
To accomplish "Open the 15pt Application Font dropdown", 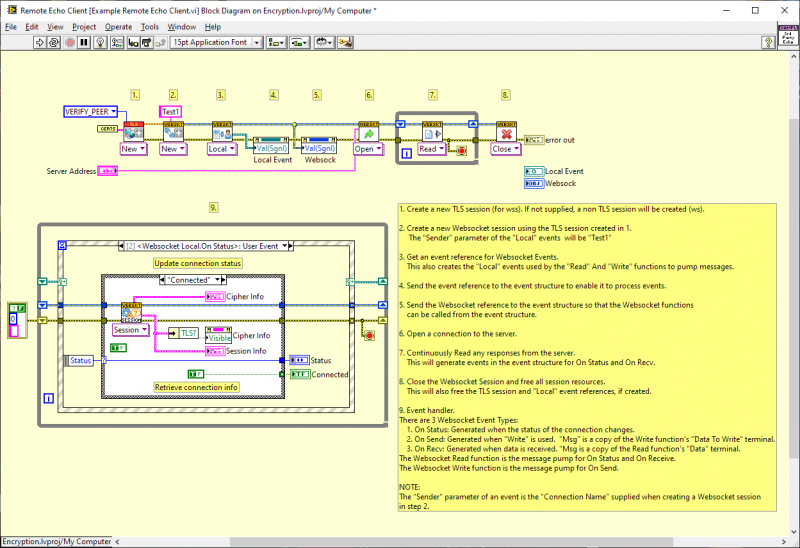I will [x=216, y=43].
